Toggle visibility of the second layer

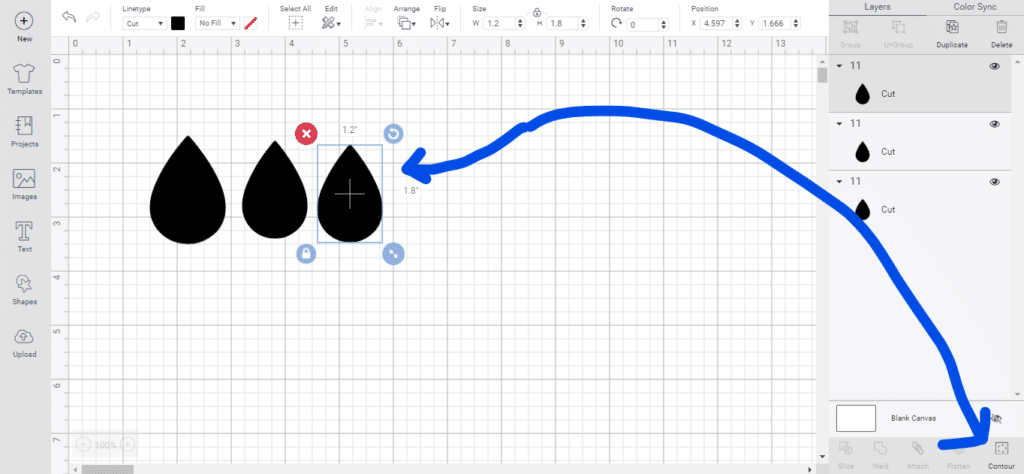coord(994,124)
